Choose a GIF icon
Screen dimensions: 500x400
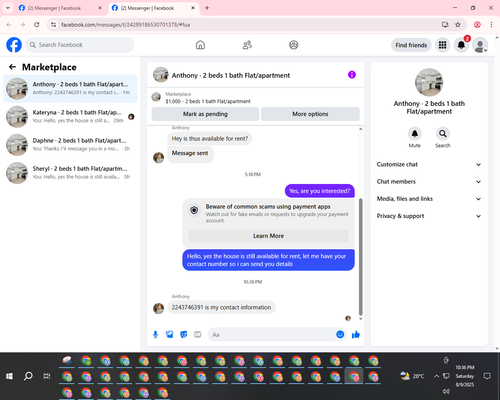pyautogui.click(x=198, y=334)
